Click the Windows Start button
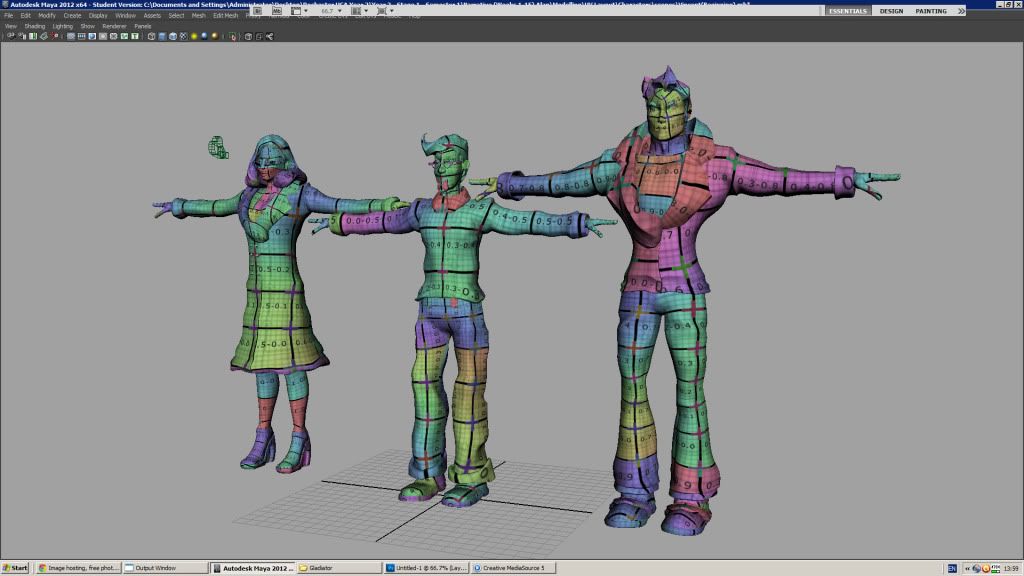 coord(16,568)
